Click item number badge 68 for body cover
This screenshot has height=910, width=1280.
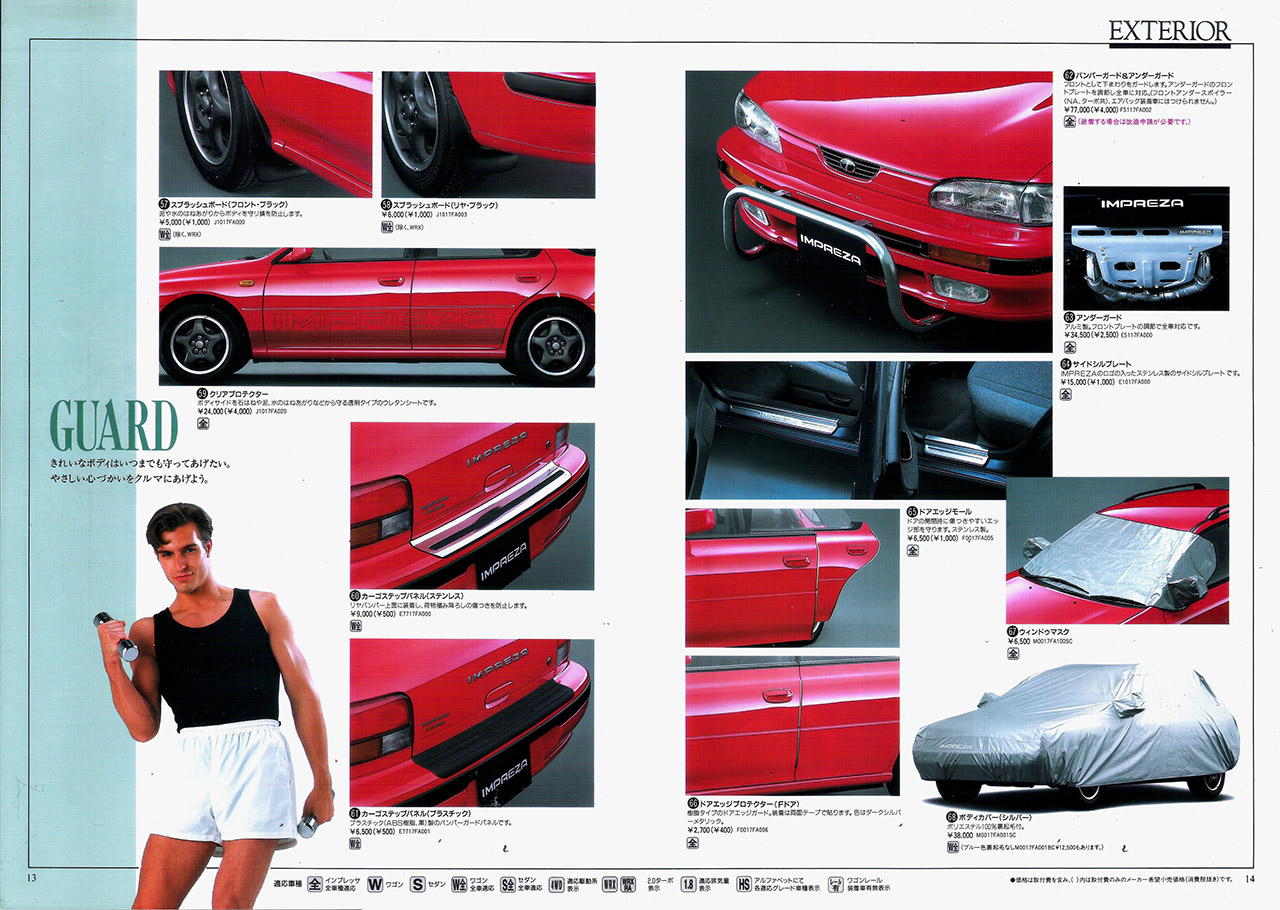point(952,817)
